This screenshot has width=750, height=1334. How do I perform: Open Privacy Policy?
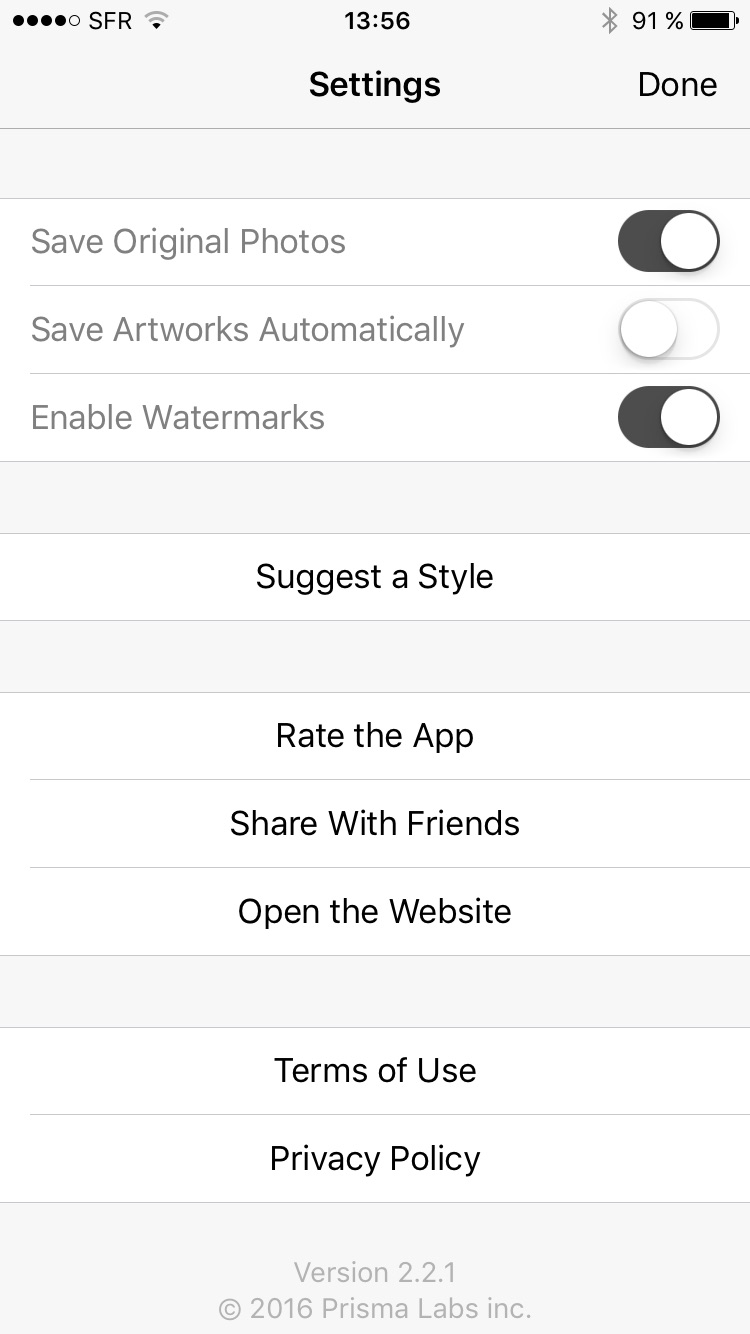(375, 1159)
